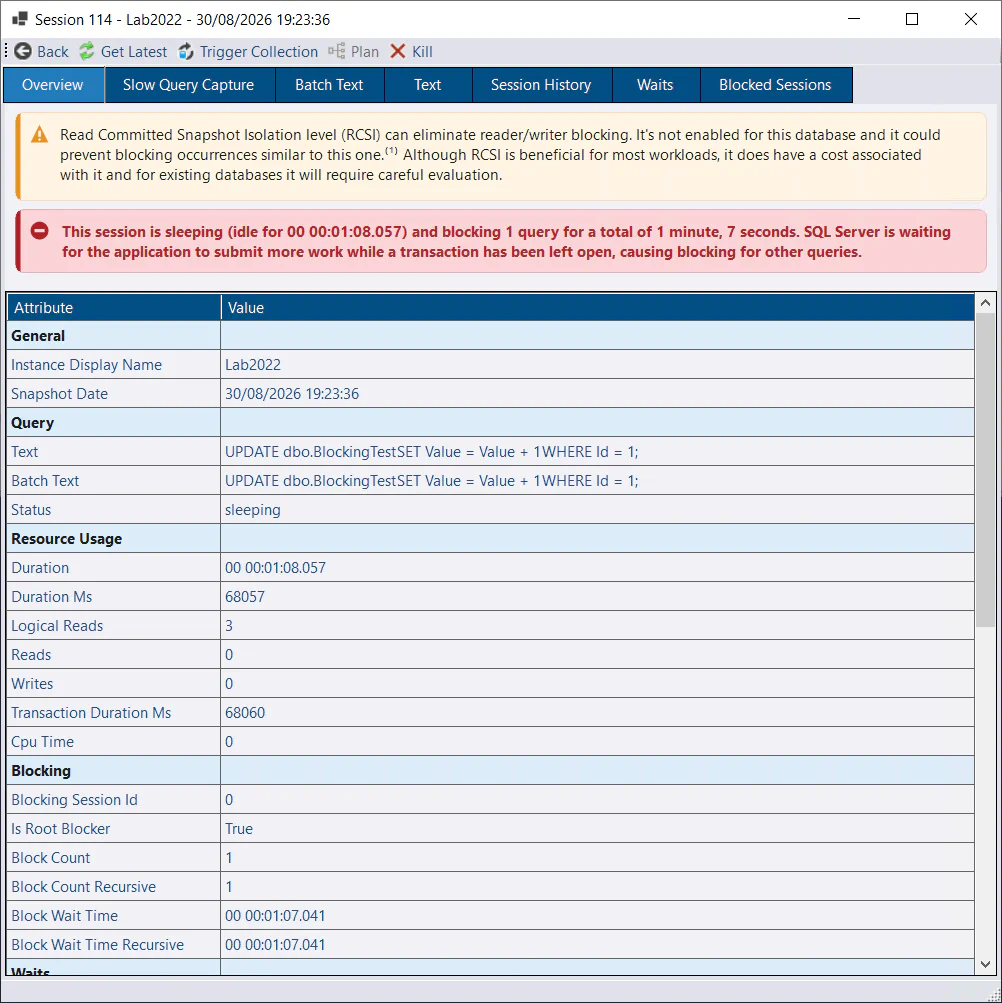Click the Back button label
The image size is (1002, 1003).
click(x=52, y=52)
